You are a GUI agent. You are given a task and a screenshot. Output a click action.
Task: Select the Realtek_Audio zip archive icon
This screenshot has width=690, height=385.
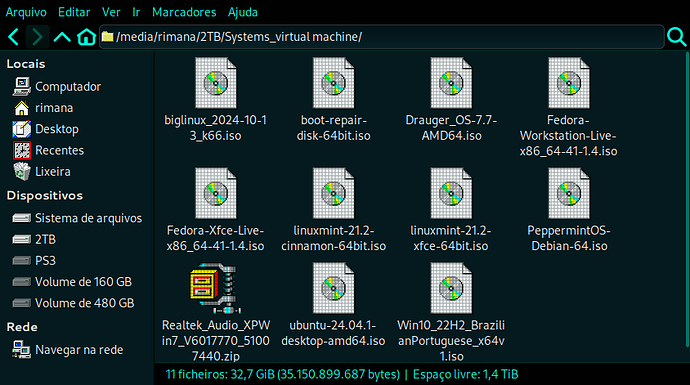pyautogui.click(x=216, y=288)
